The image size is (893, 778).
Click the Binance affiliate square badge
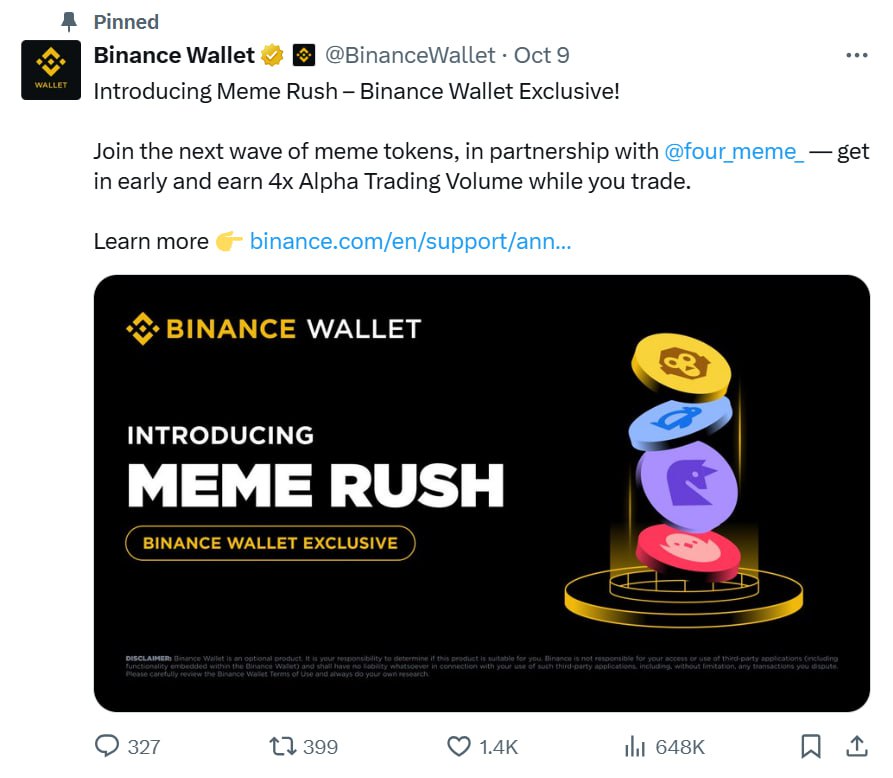[x=304, y=55]
